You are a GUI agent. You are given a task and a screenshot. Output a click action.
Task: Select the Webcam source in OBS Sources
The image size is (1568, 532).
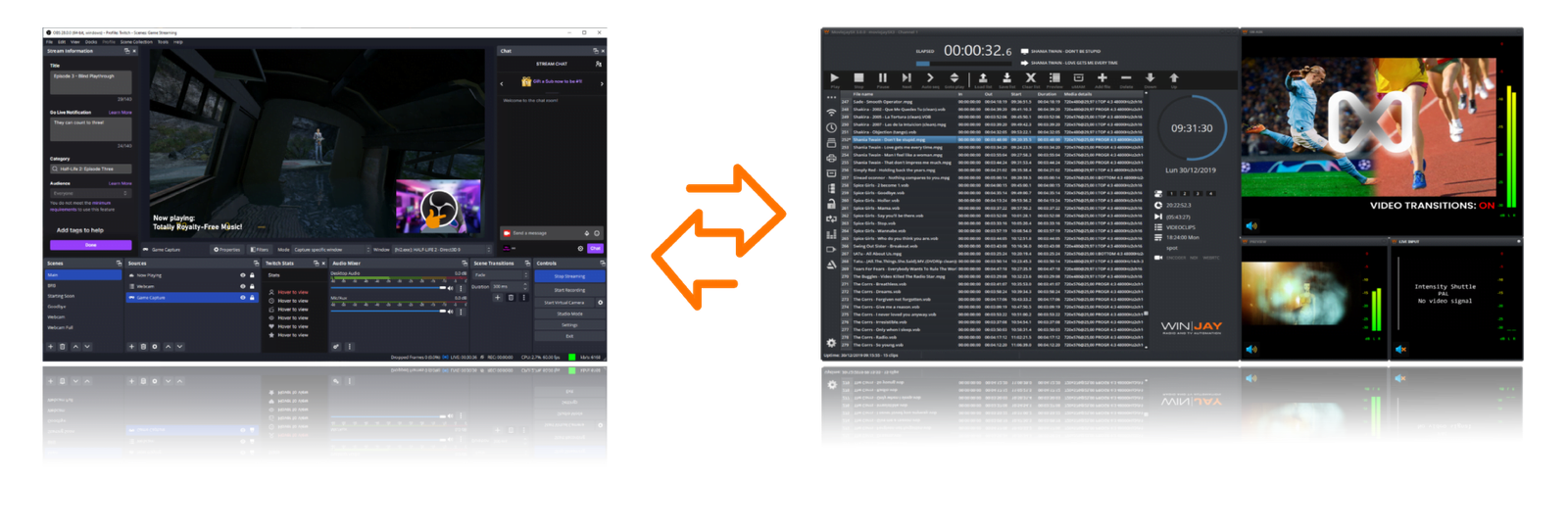tap(191, 286)
